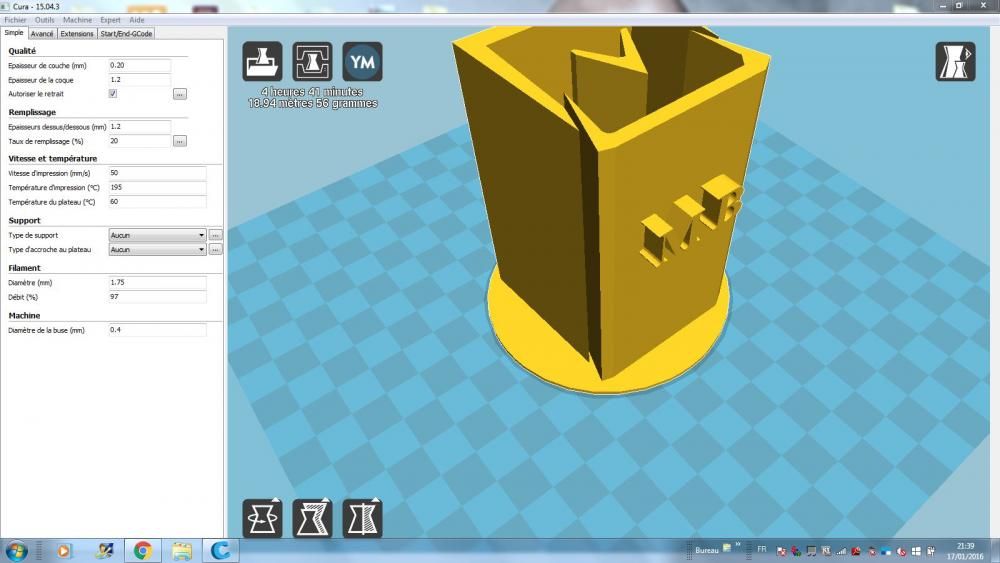
Task: Select the Rotate model tool
Action: tap(262, 518)
